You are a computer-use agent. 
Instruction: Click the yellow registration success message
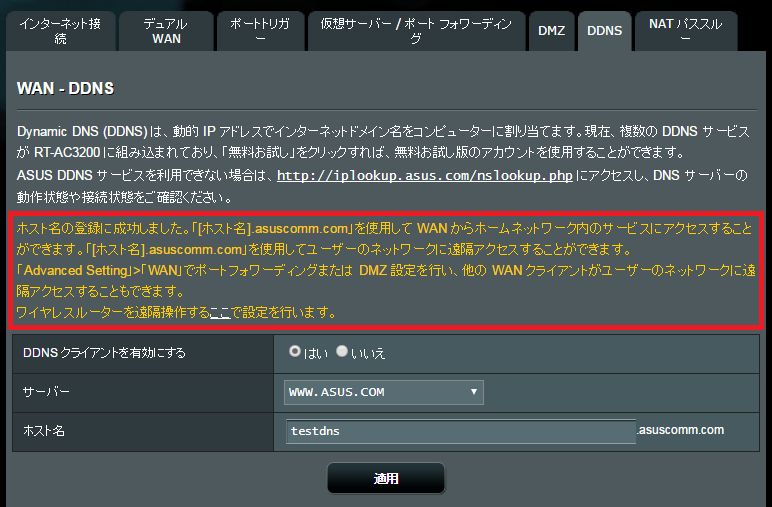click(386, 270)
